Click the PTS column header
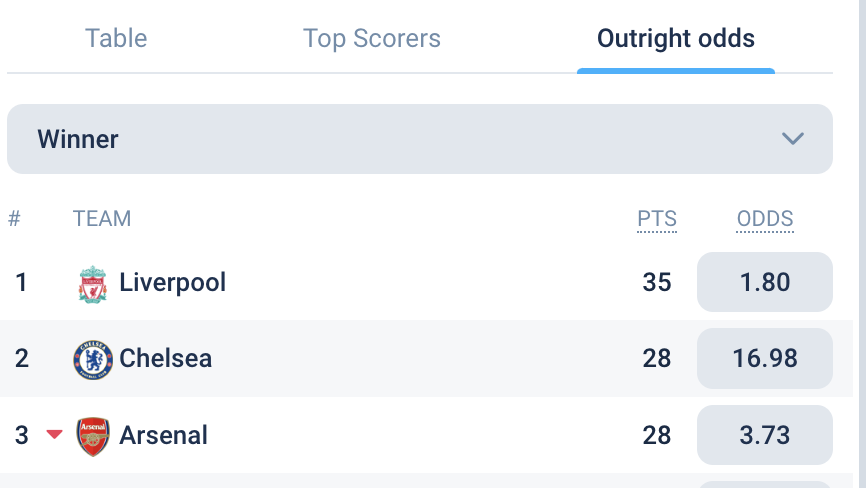 point(657,219)
